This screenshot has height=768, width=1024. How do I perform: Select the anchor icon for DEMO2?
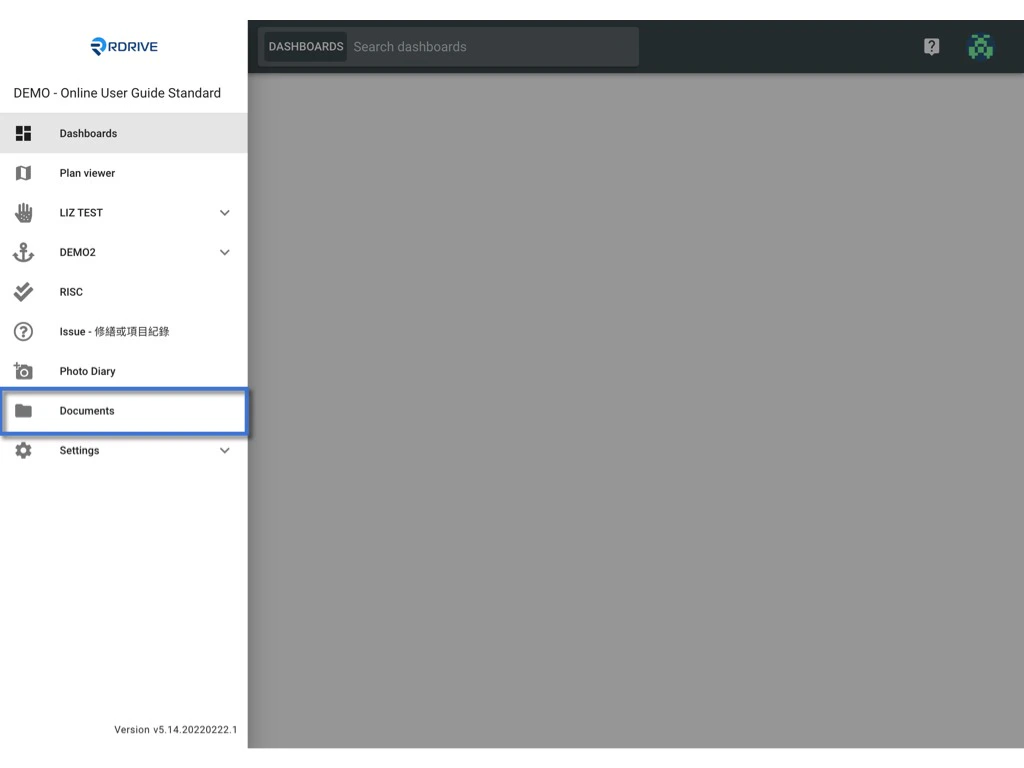[22, 252]
